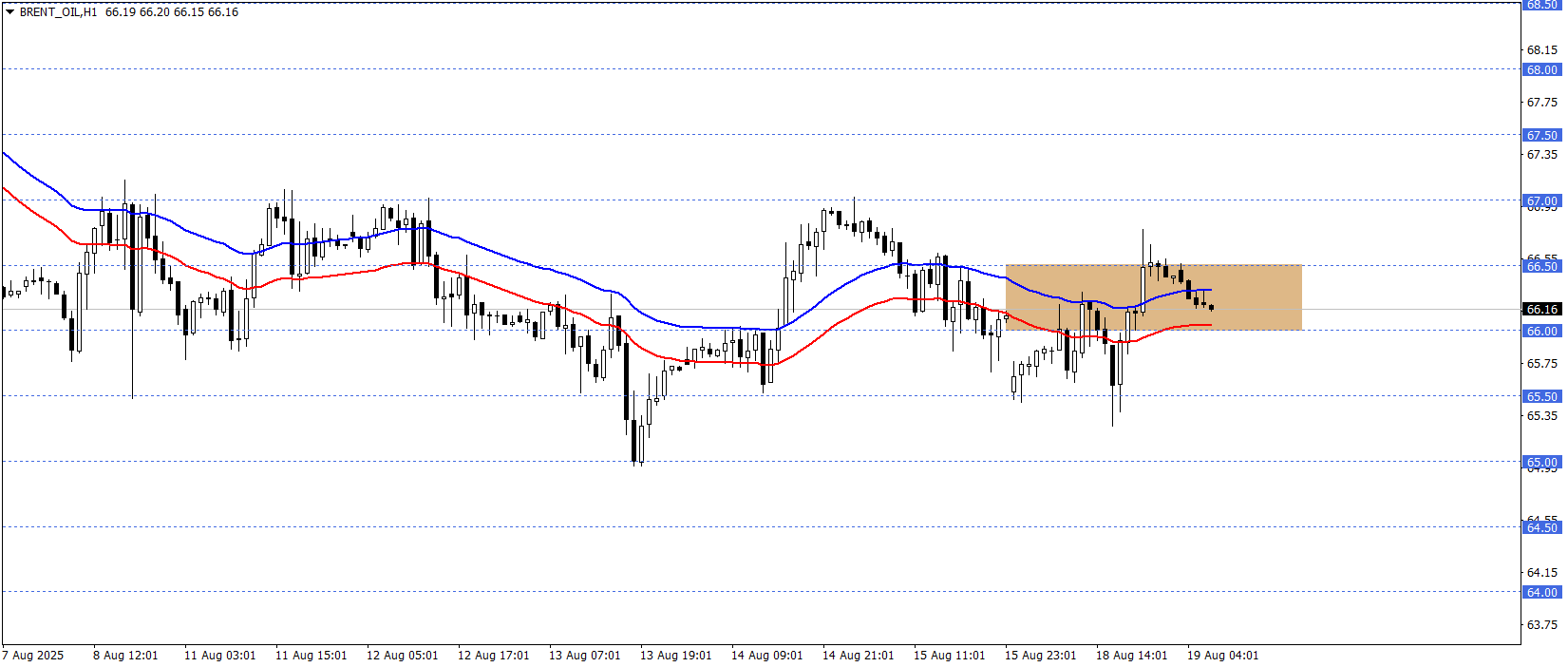This screenshot has width=1568, height=667.
Task: Click the 13 Aug 07:01 time label
Action: (584, 656)
